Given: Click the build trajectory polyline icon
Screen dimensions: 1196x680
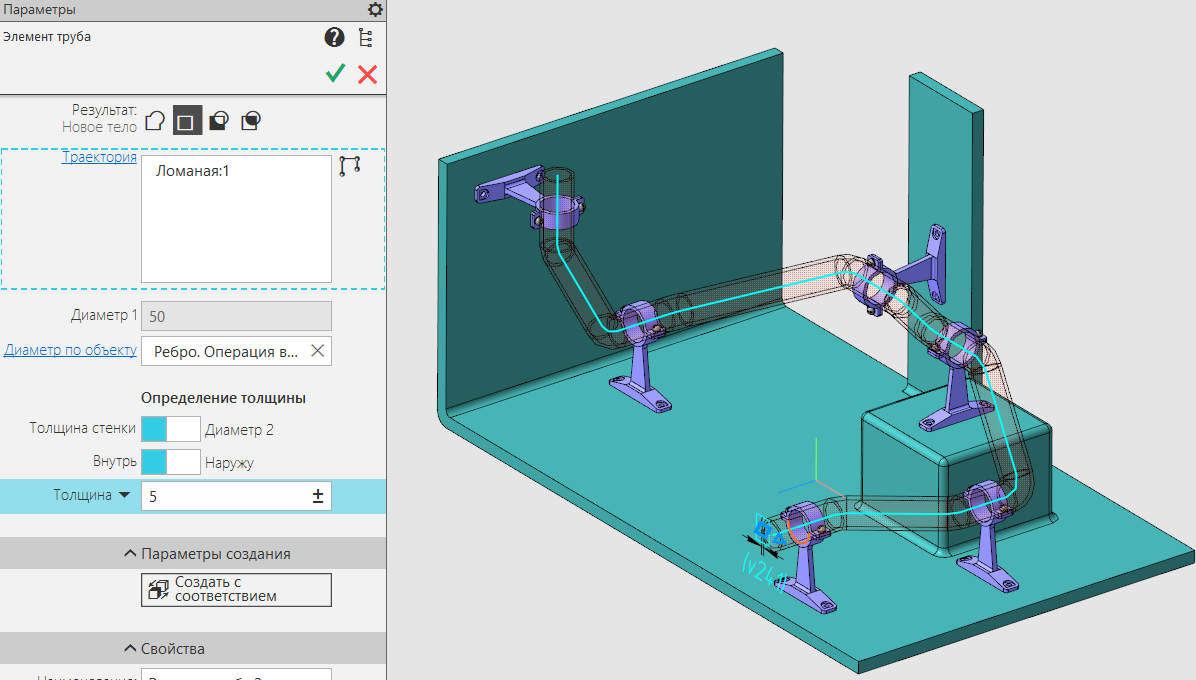Looking at the screenshot, I should (349, 165).
